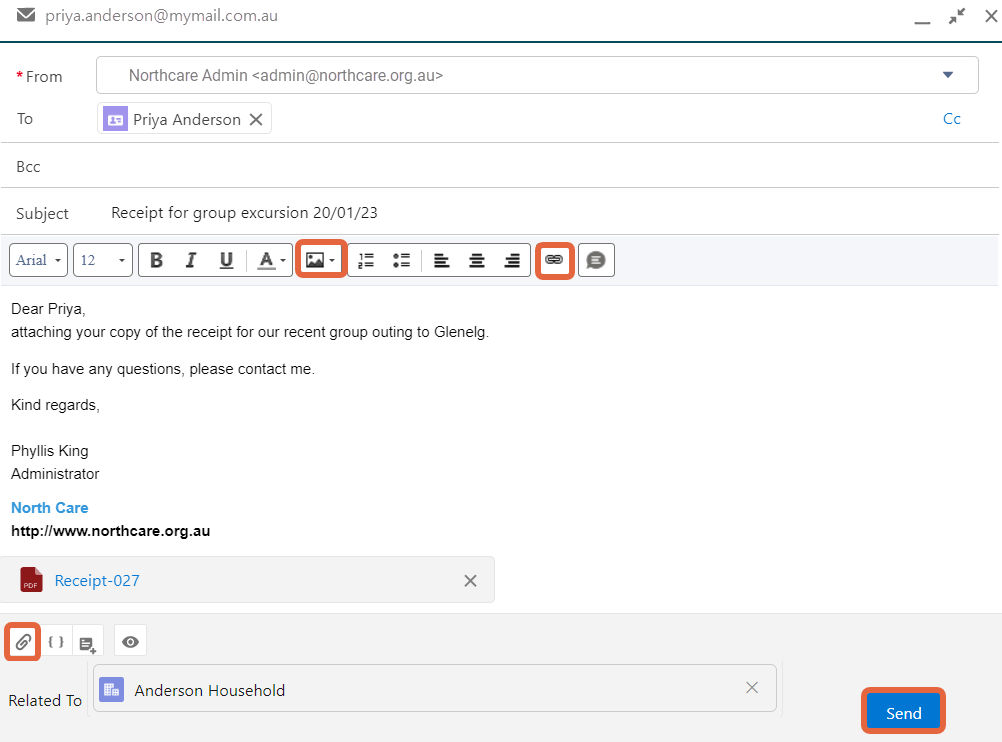This screenshot has height=742, width=1002.
Task: Edit the Subject field text
Action: click(244, 213)
